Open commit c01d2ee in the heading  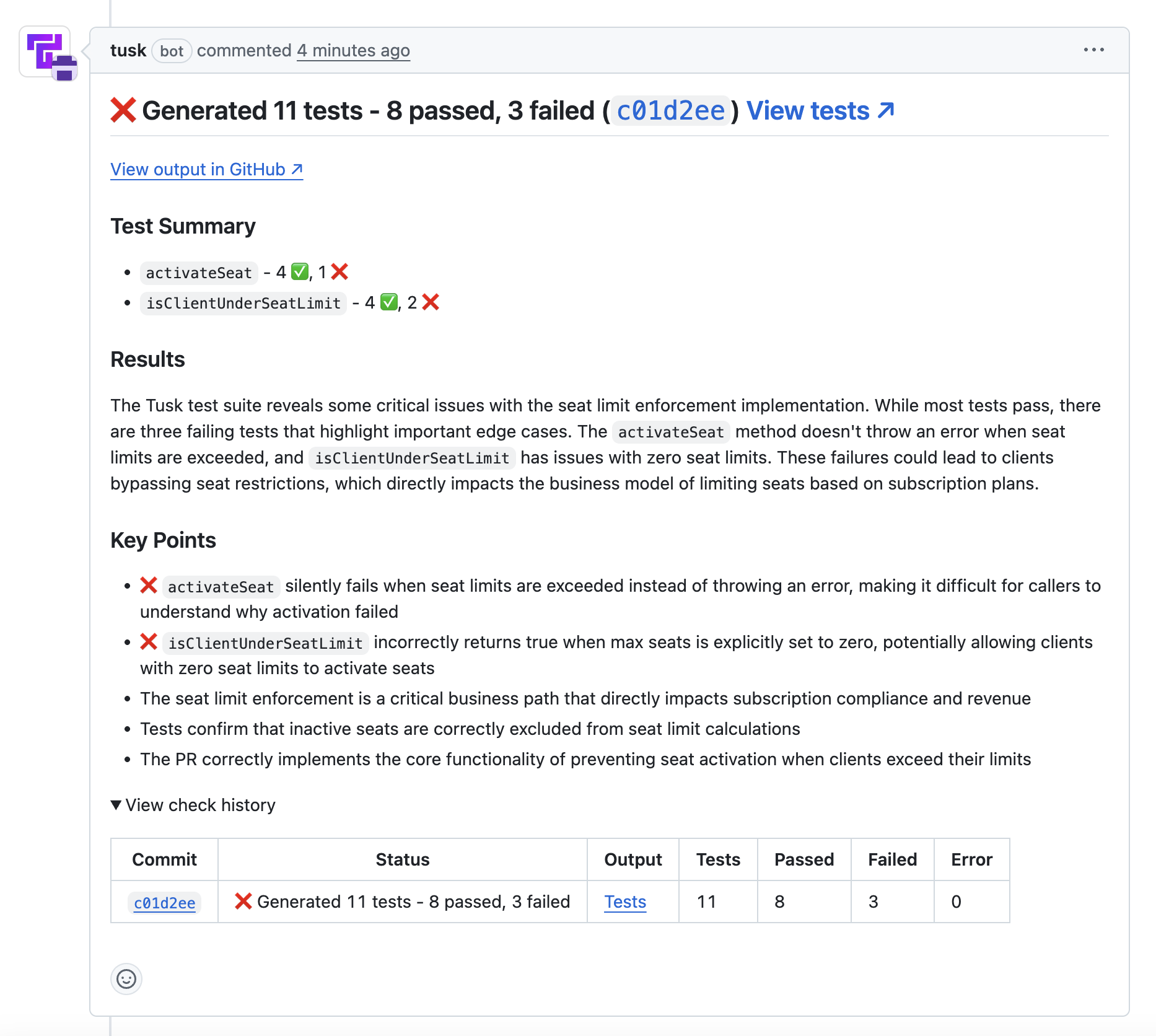670,111
